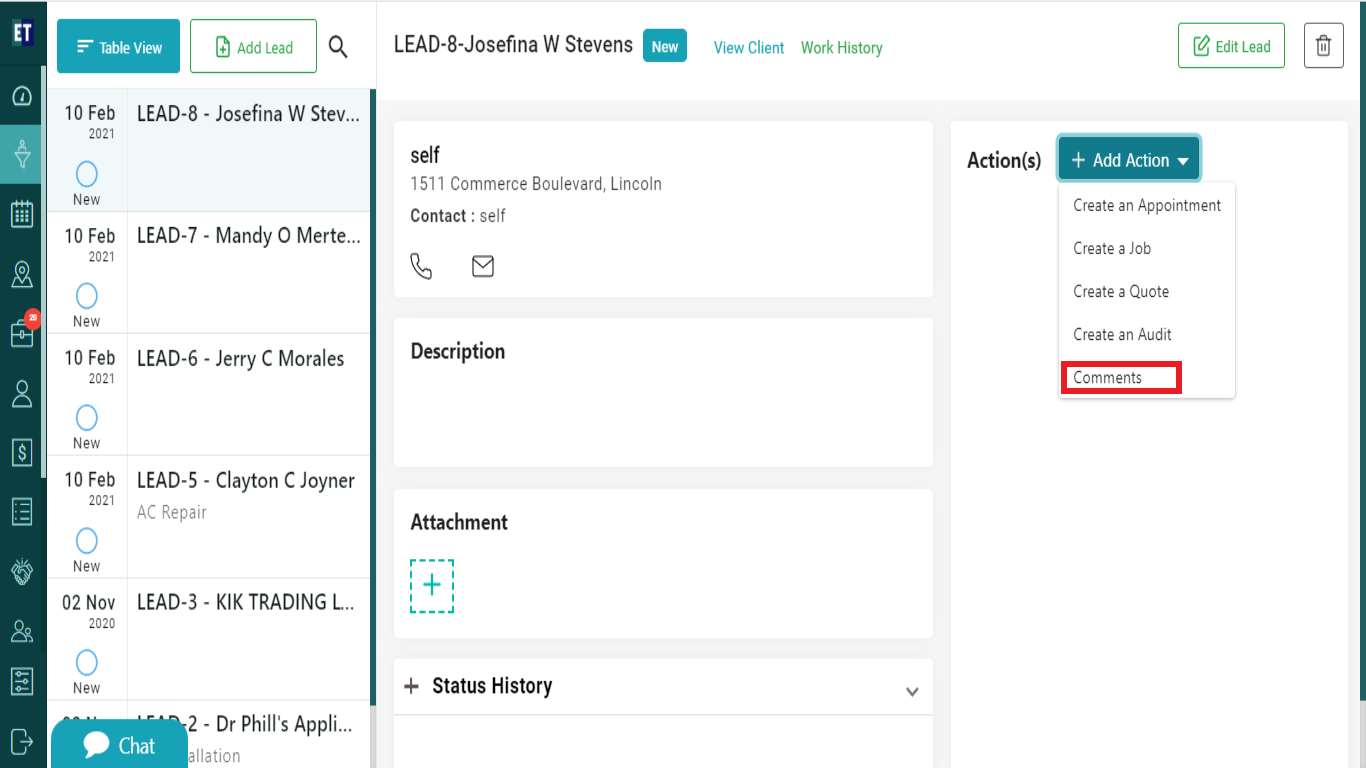The image size is (1366, 768).
Task: Click the sidebar vertical scrollbar
Action: [44, 270]
